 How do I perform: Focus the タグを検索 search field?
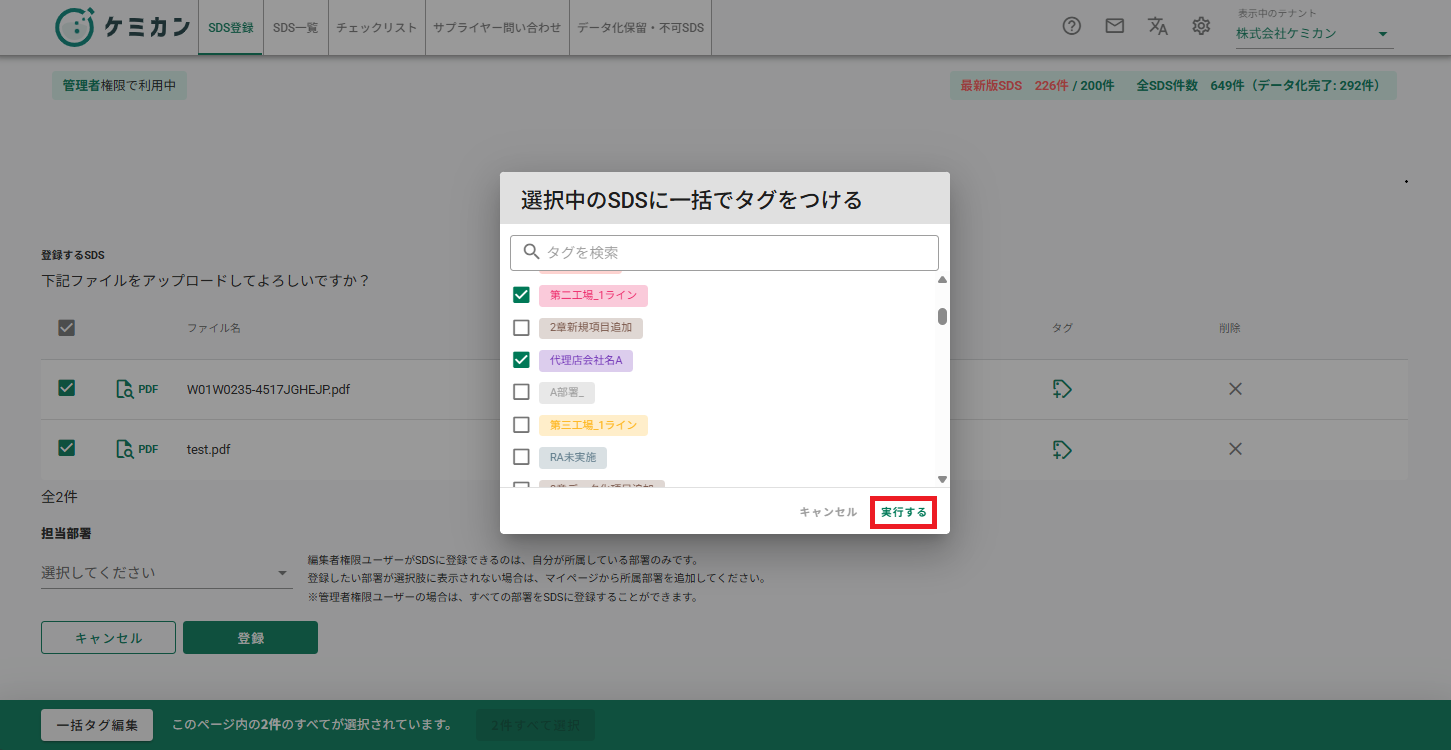pos(724,253)
